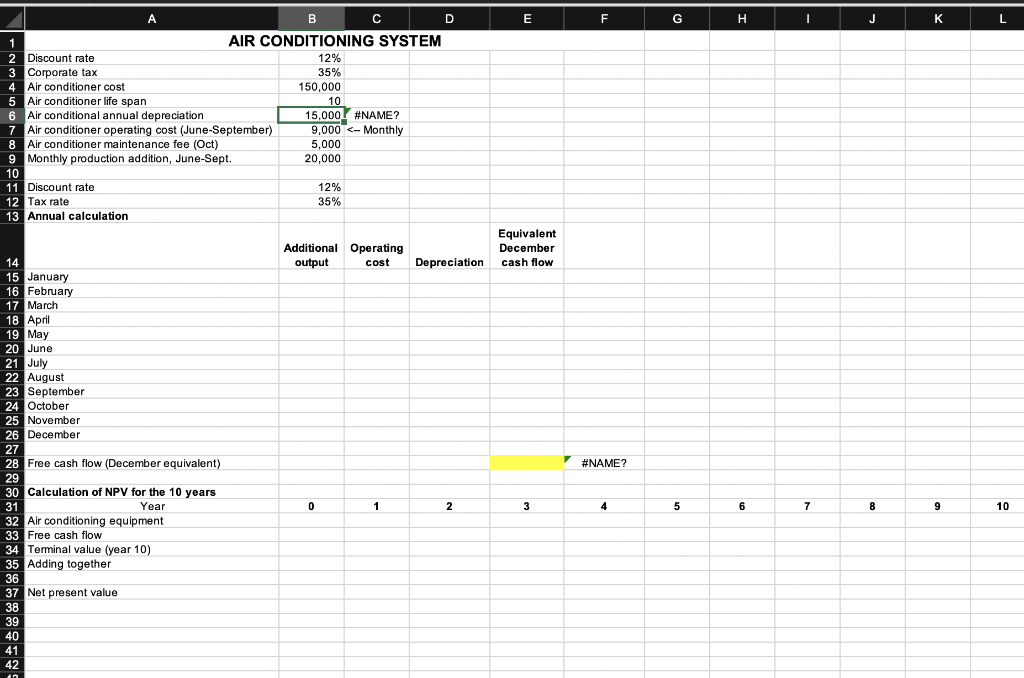Select the Equivalent December cash flow heading
Image resolution: width=1024 pixels, height=678 pixels.
527,248
